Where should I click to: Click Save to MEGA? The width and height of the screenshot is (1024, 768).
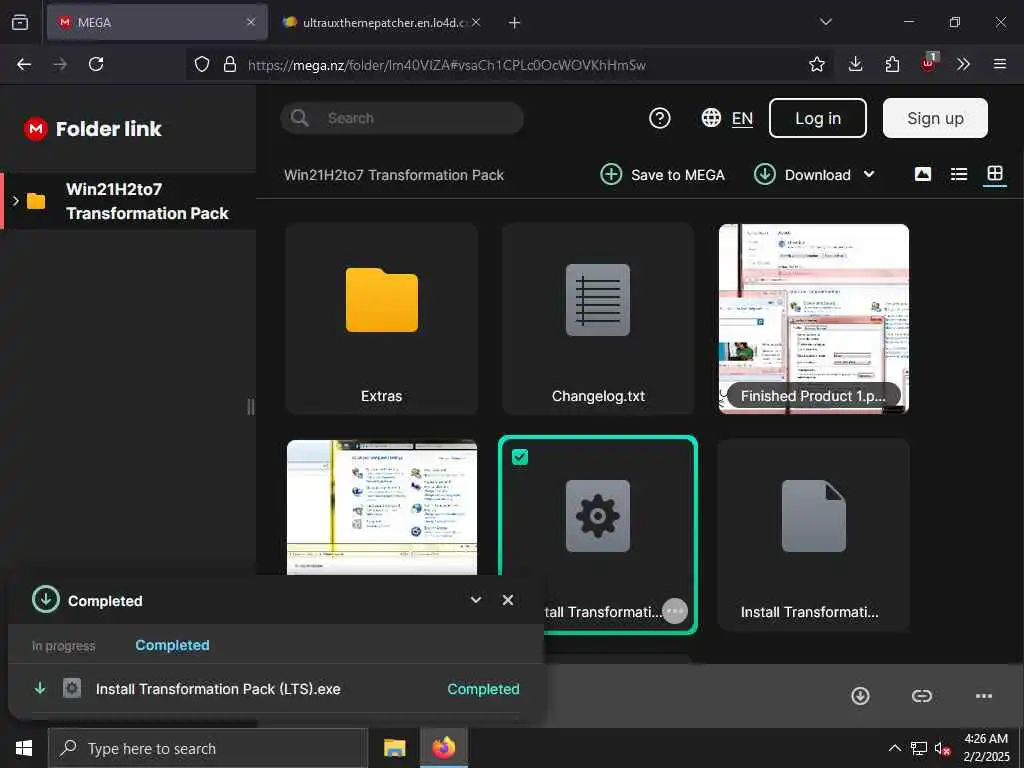[x=662, y=174]
